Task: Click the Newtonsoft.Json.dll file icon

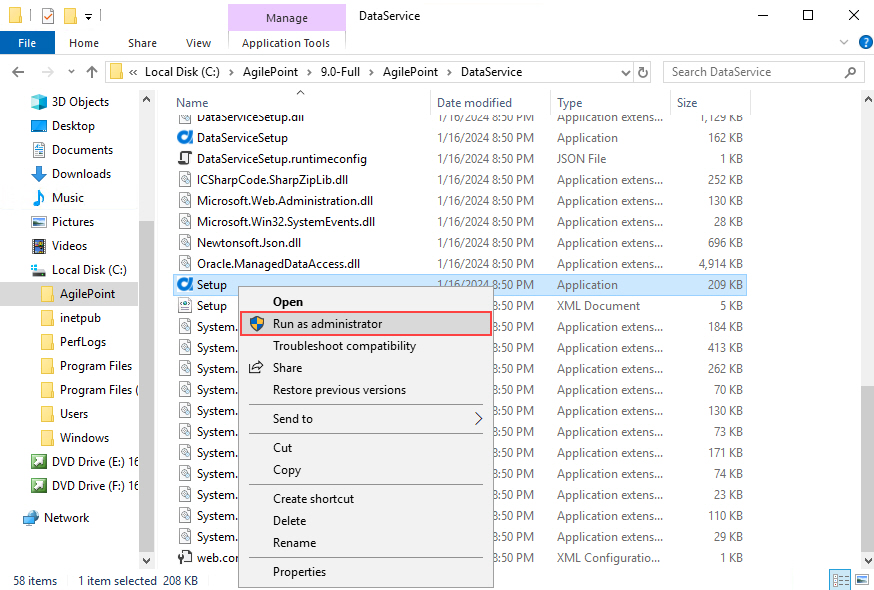Action: pyautogui.click(x=184, y=243)
